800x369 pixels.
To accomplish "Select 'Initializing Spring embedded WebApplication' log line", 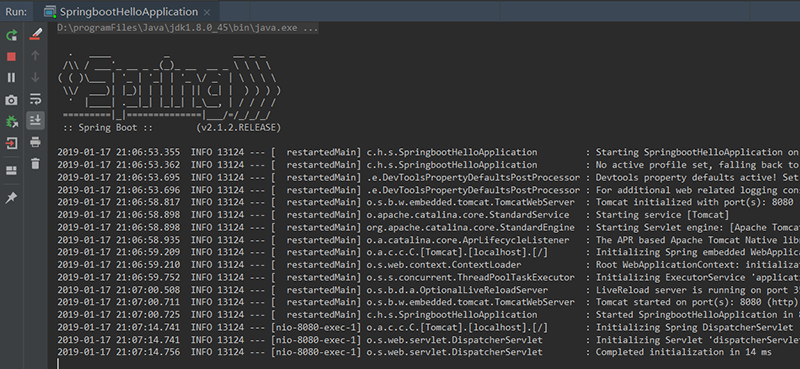I will click(428, 252).
